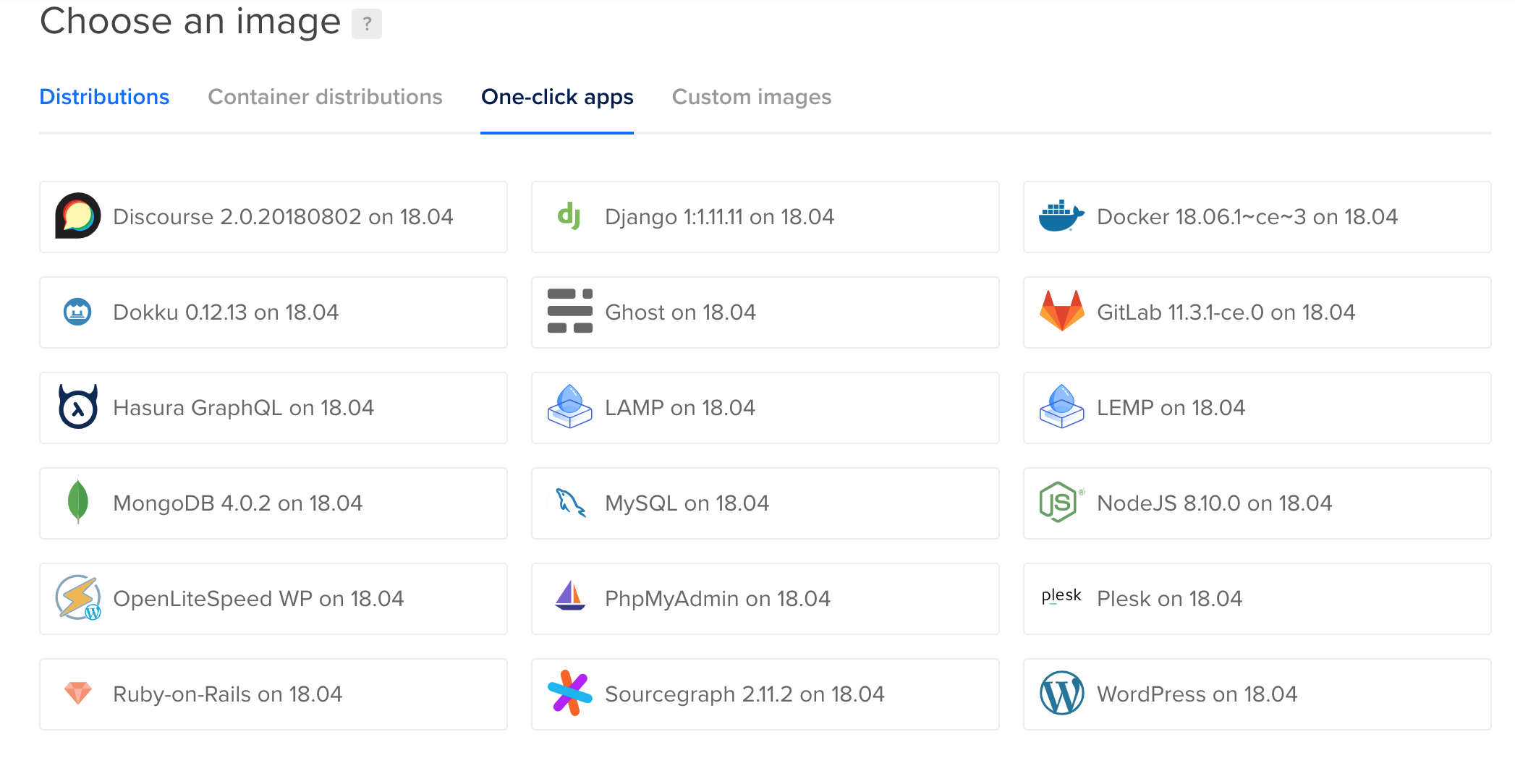Pick the text 'Plesk on 18.04'

pos(1170,599)
